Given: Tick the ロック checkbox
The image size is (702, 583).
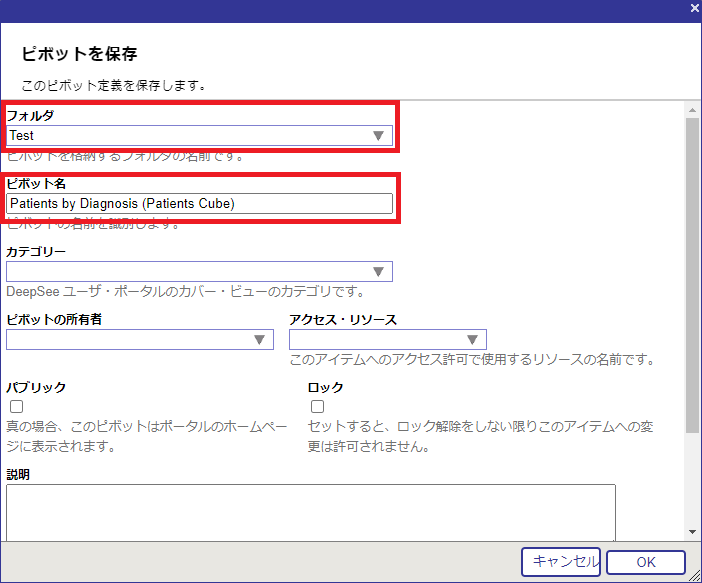Looking at the screenshot, I should (x=318, y=407).
